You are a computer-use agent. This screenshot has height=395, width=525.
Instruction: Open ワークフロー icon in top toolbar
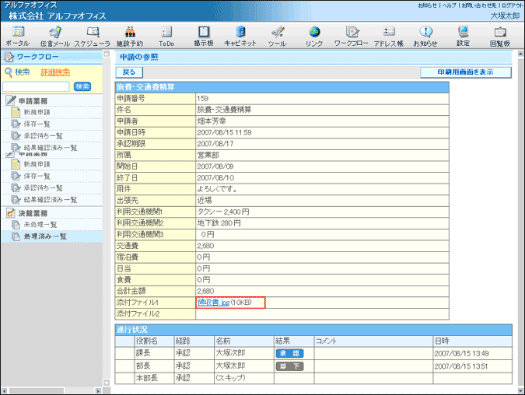(x=352, y=32)
